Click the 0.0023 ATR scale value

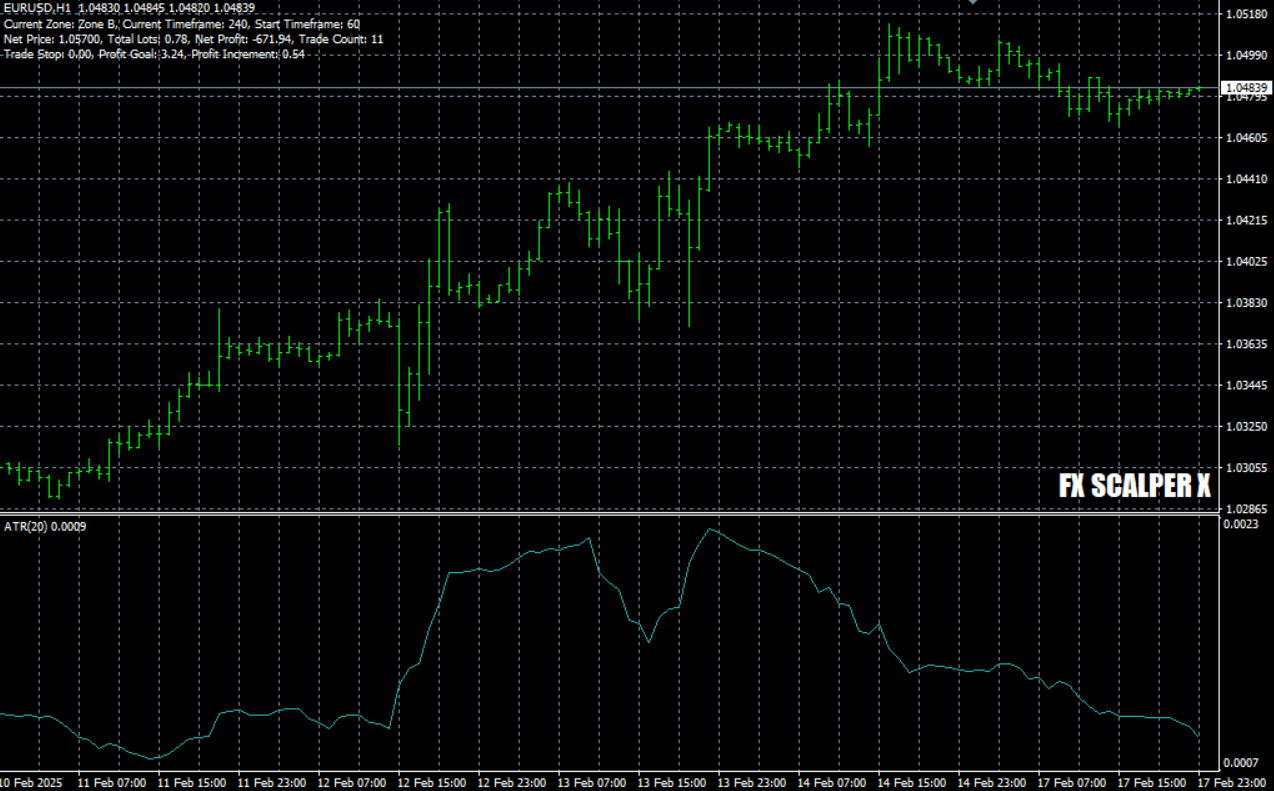point(1240,524)
